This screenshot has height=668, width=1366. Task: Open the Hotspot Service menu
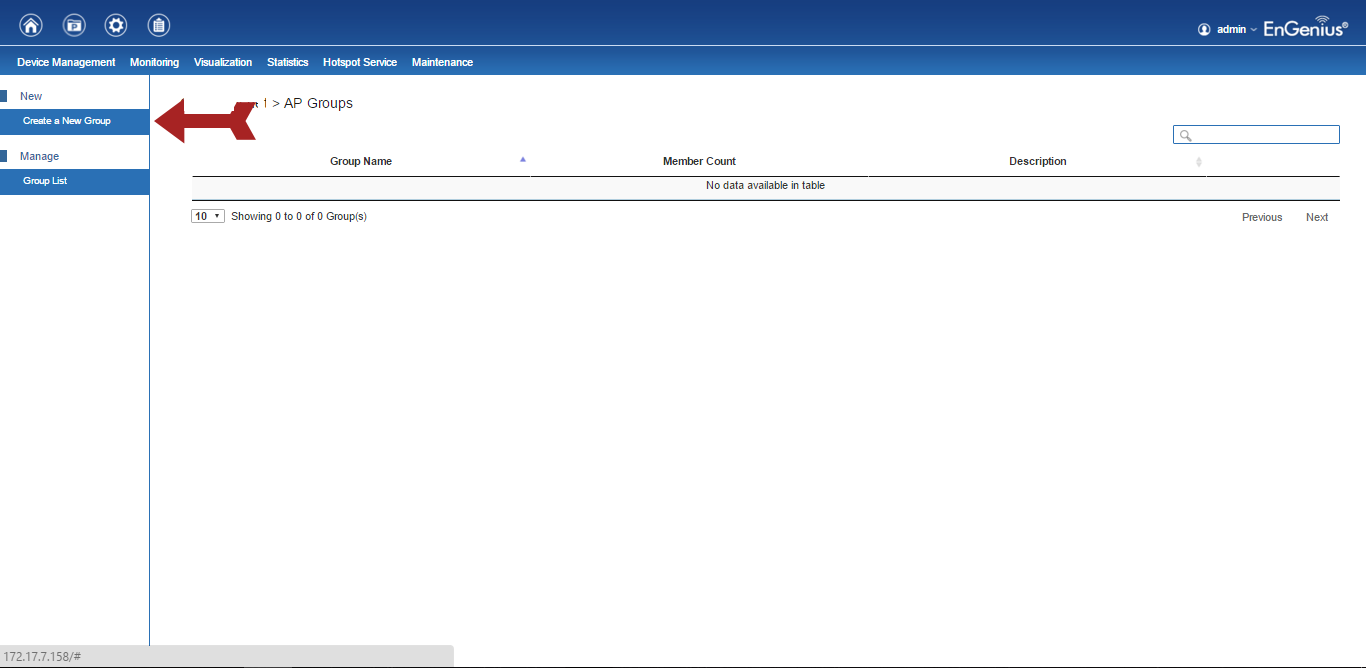pyautogui.click(x=360, y=62)
